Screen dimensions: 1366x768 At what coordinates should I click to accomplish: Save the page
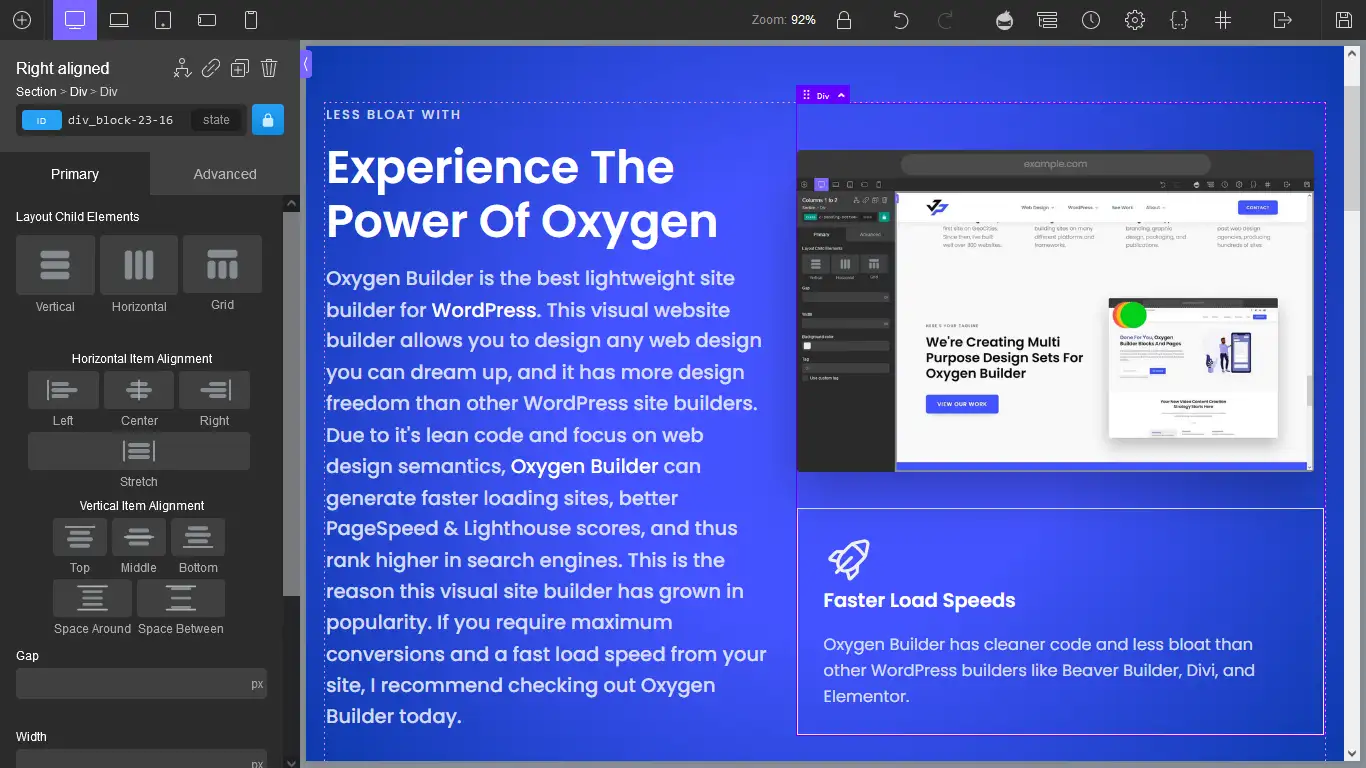pos(1343,19)
